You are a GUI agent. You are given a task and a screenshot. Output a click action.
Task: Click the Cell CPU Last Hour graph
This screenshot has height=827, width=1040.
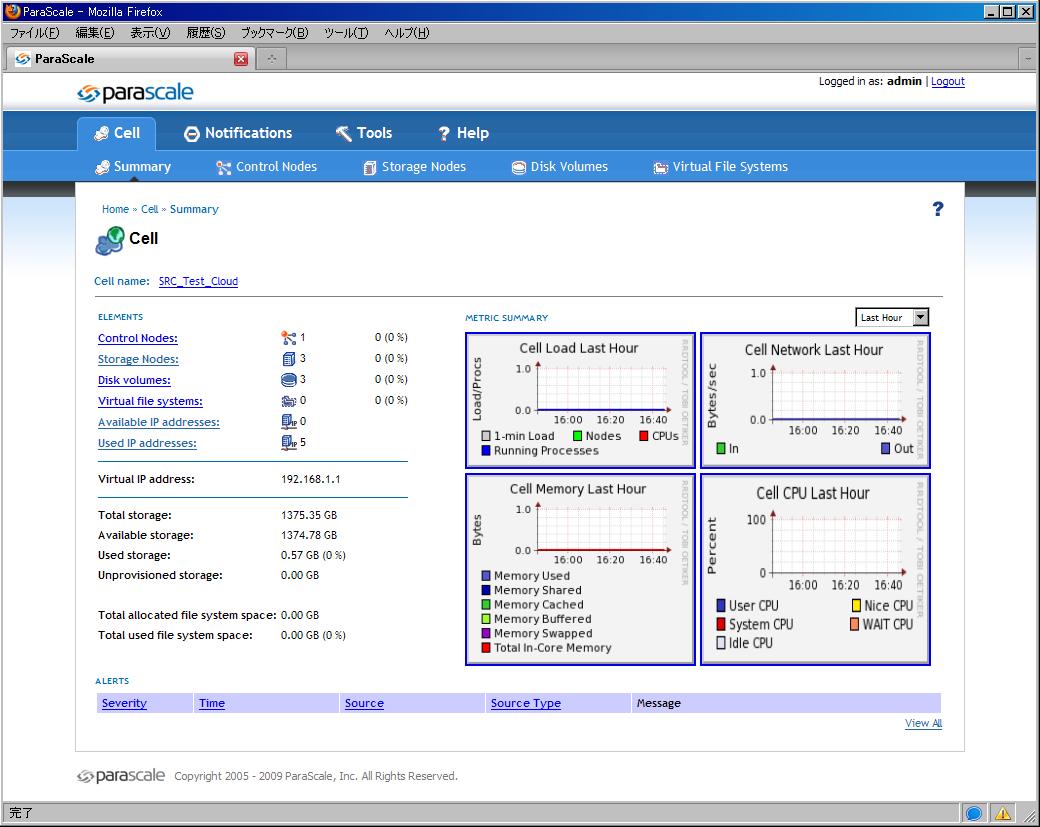[815, 569]
